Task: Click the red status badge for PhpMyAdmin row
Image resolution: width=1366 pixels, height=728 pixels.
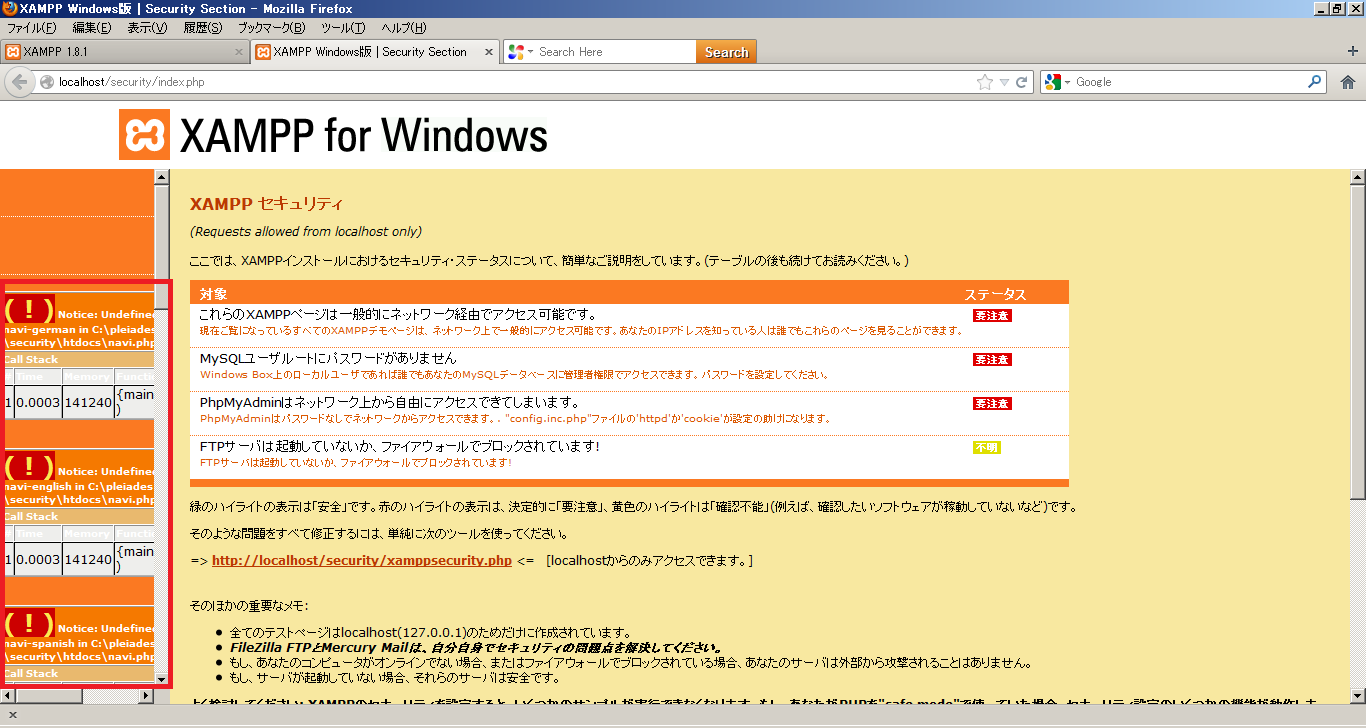Action: 992,404
